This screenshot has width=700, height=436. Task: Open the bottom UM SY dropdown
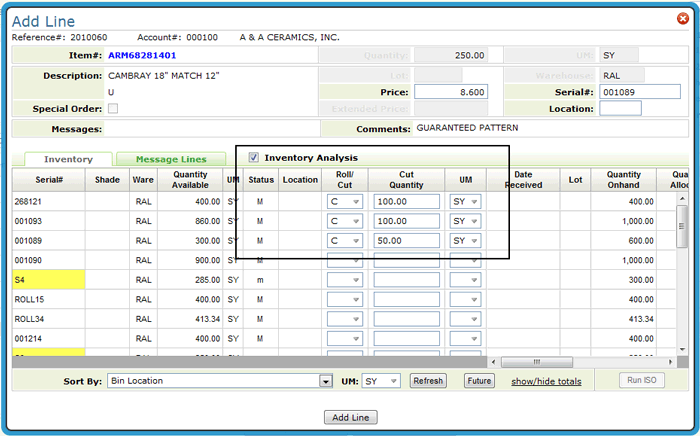point(381,381)
